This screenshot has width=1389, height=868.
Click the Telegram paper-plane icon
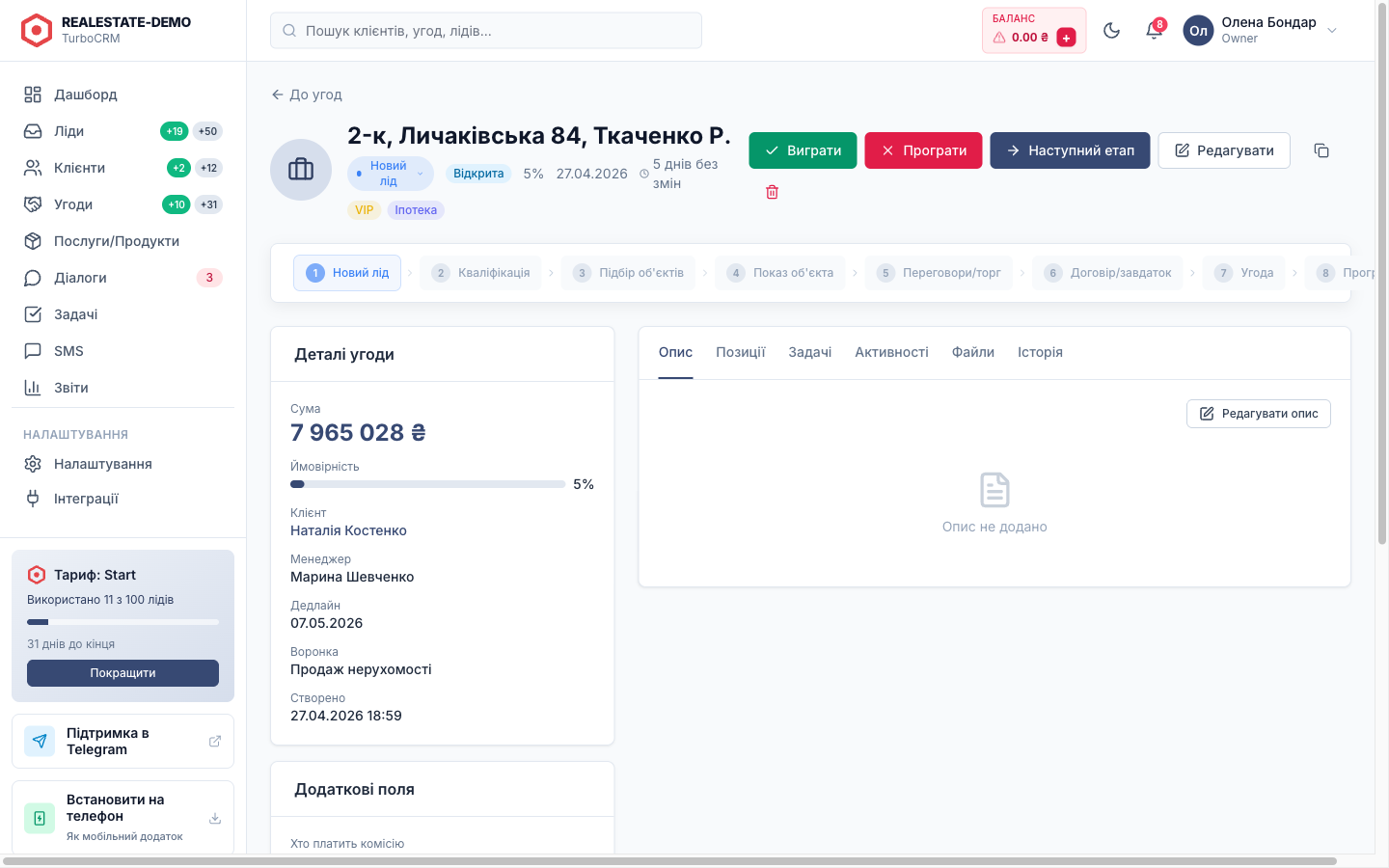pyautogui.click(x=40, y=741)
